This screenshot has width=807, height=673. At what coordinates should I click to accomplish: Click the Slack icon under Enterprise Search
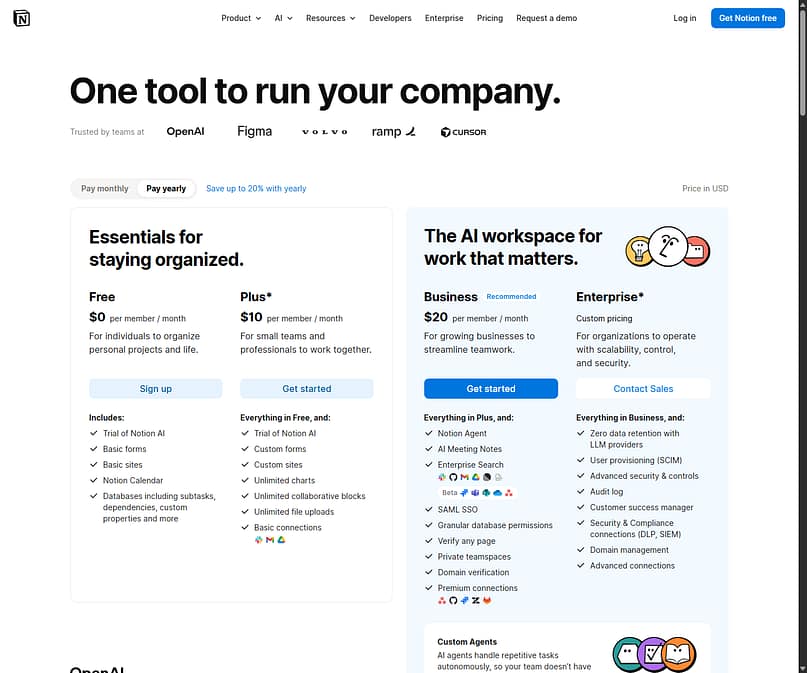pos(442,477)
